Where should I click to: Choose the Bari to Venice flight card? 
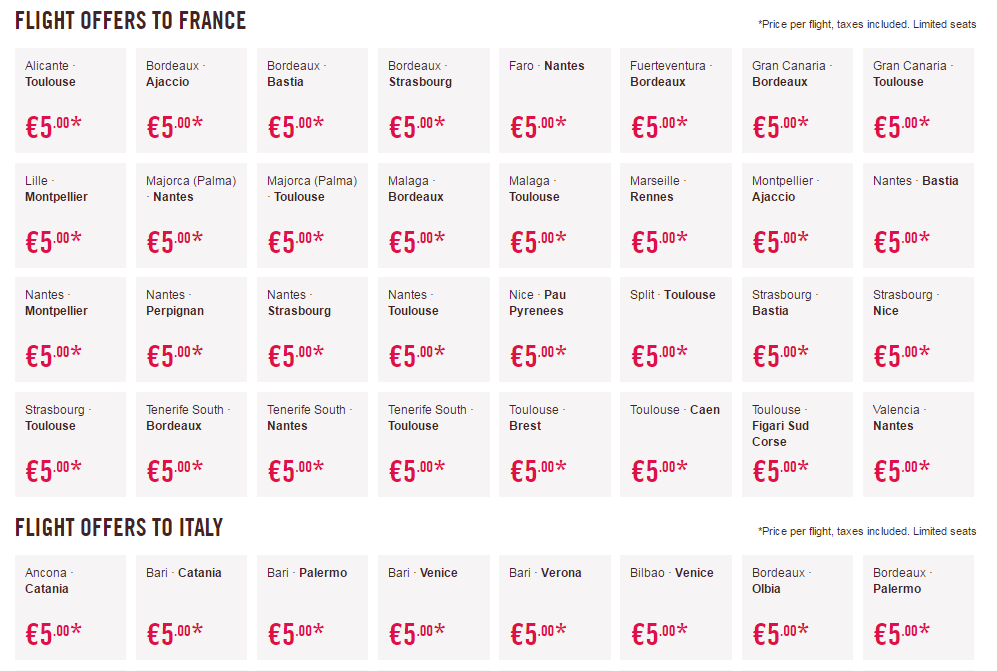coord(434,607)
